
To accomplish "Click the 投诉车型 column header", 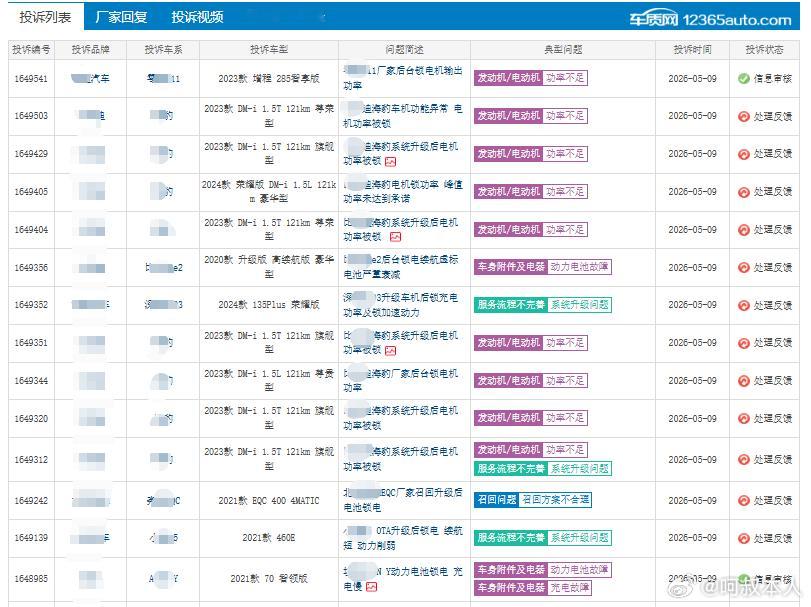I will [x=269, y=50].
